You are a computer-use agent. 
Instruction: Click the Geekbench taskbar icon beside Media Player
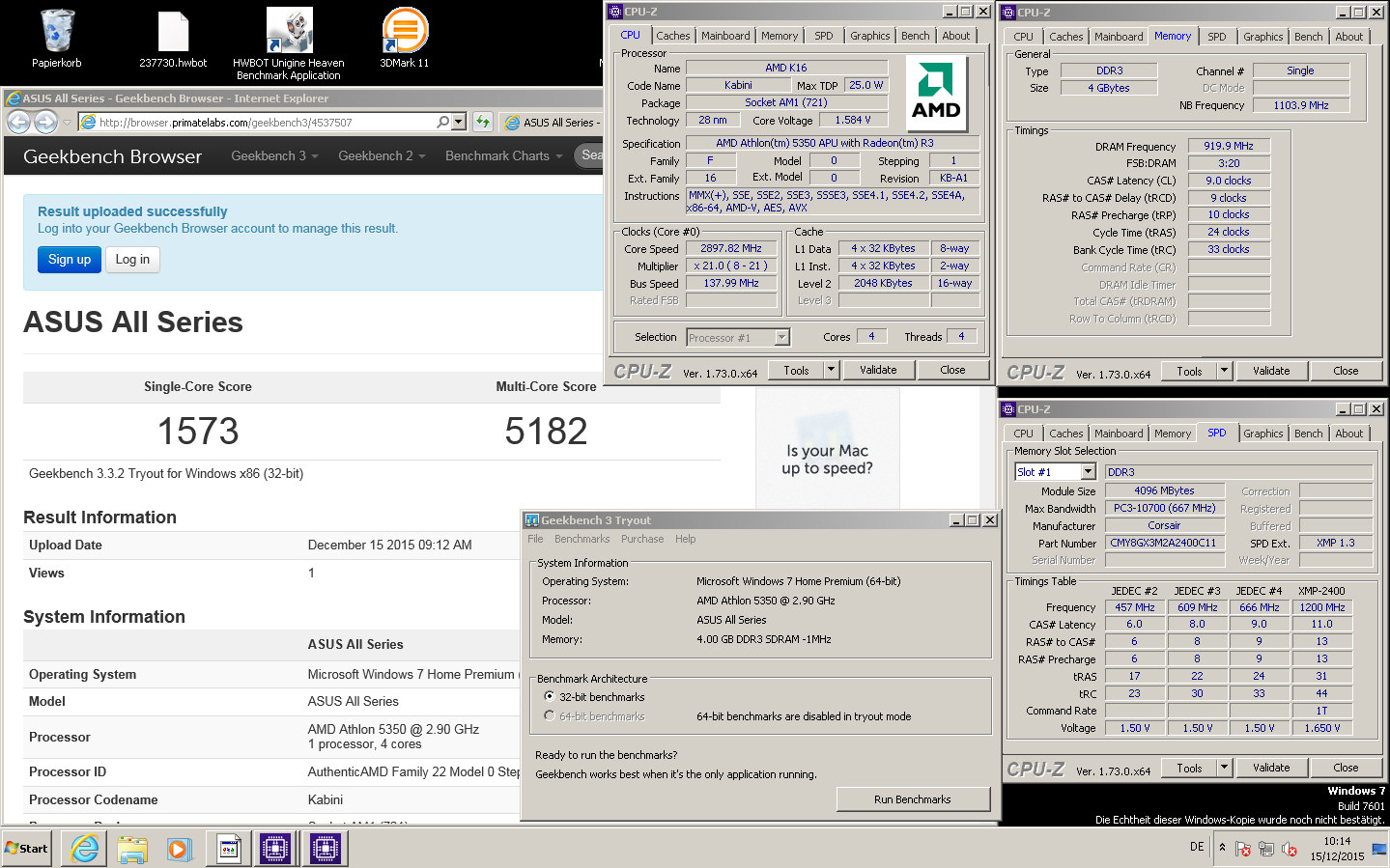tap(229, 849)
